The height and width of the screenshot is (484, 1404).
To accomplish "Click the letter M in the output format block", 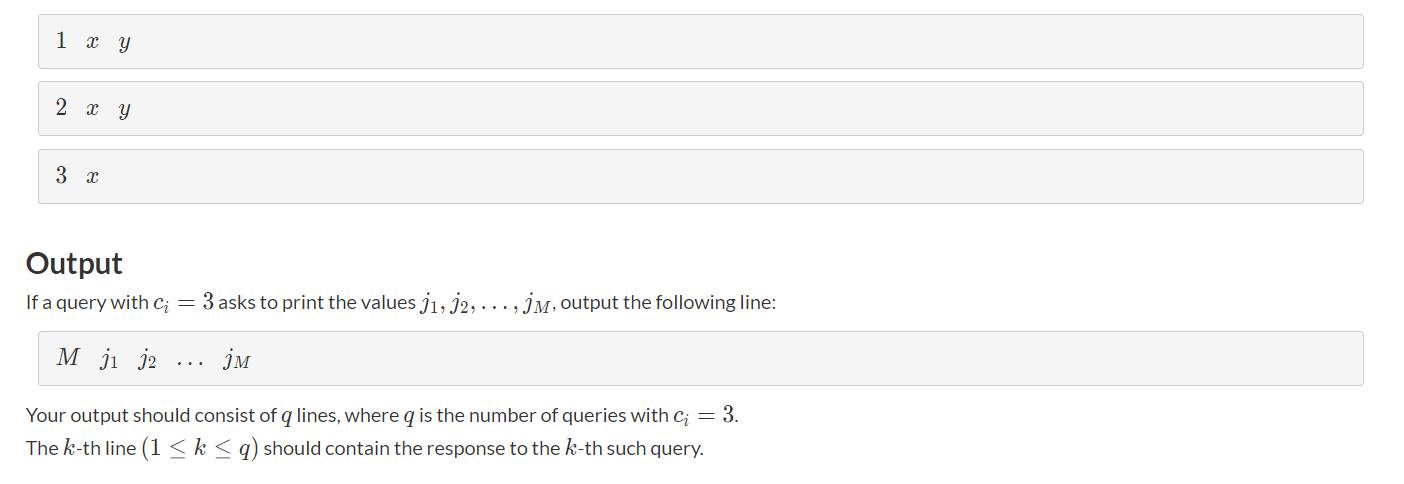I will click(x=68, y=358).
